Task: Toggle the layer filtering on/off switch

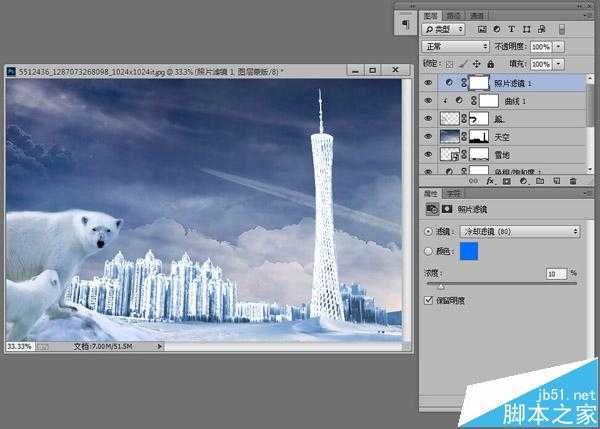Action: (562, 29)
